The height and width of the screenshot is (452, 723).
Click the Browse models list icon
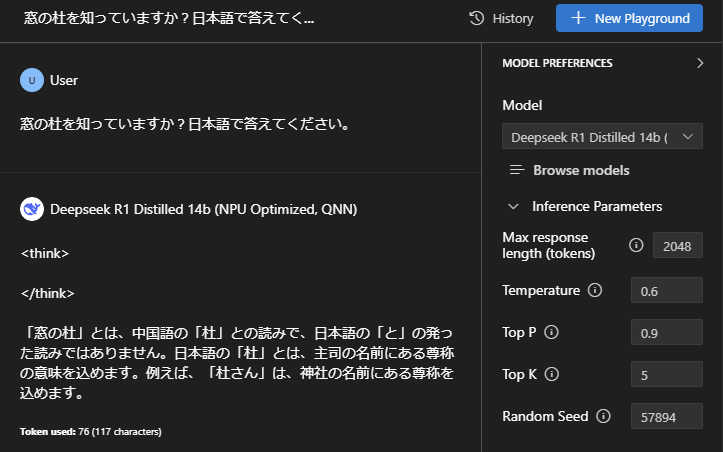pyautogui.click(x=517, y=170)
